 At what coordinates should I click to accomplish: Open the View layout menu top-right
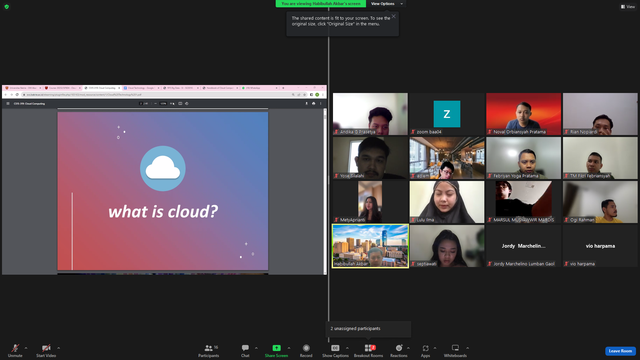point(628,7)
